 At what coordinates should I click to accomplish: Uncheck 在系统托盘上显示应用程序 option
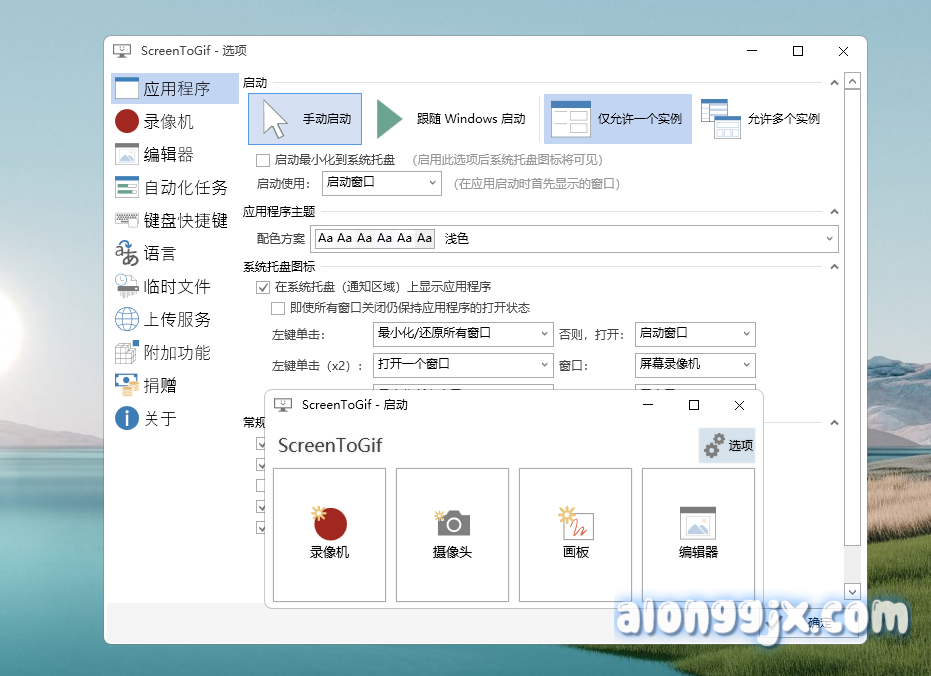click(x=263, y=287)
